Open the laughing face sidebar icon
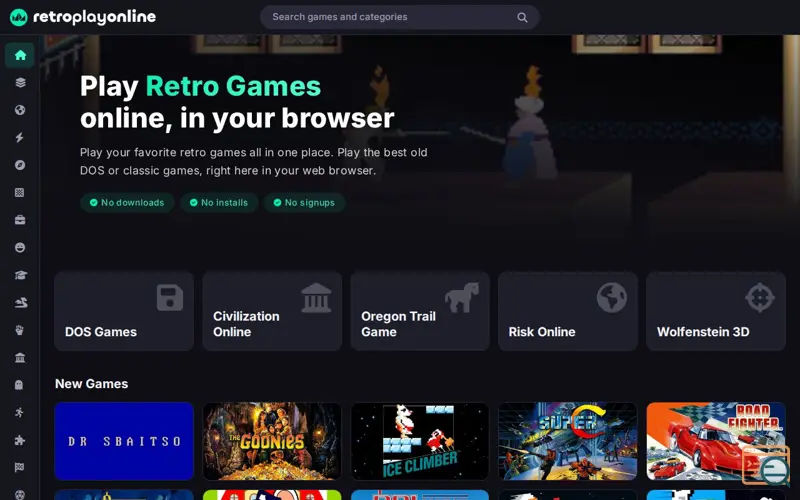The image size is (800, 500). click(x=20, y=248)
